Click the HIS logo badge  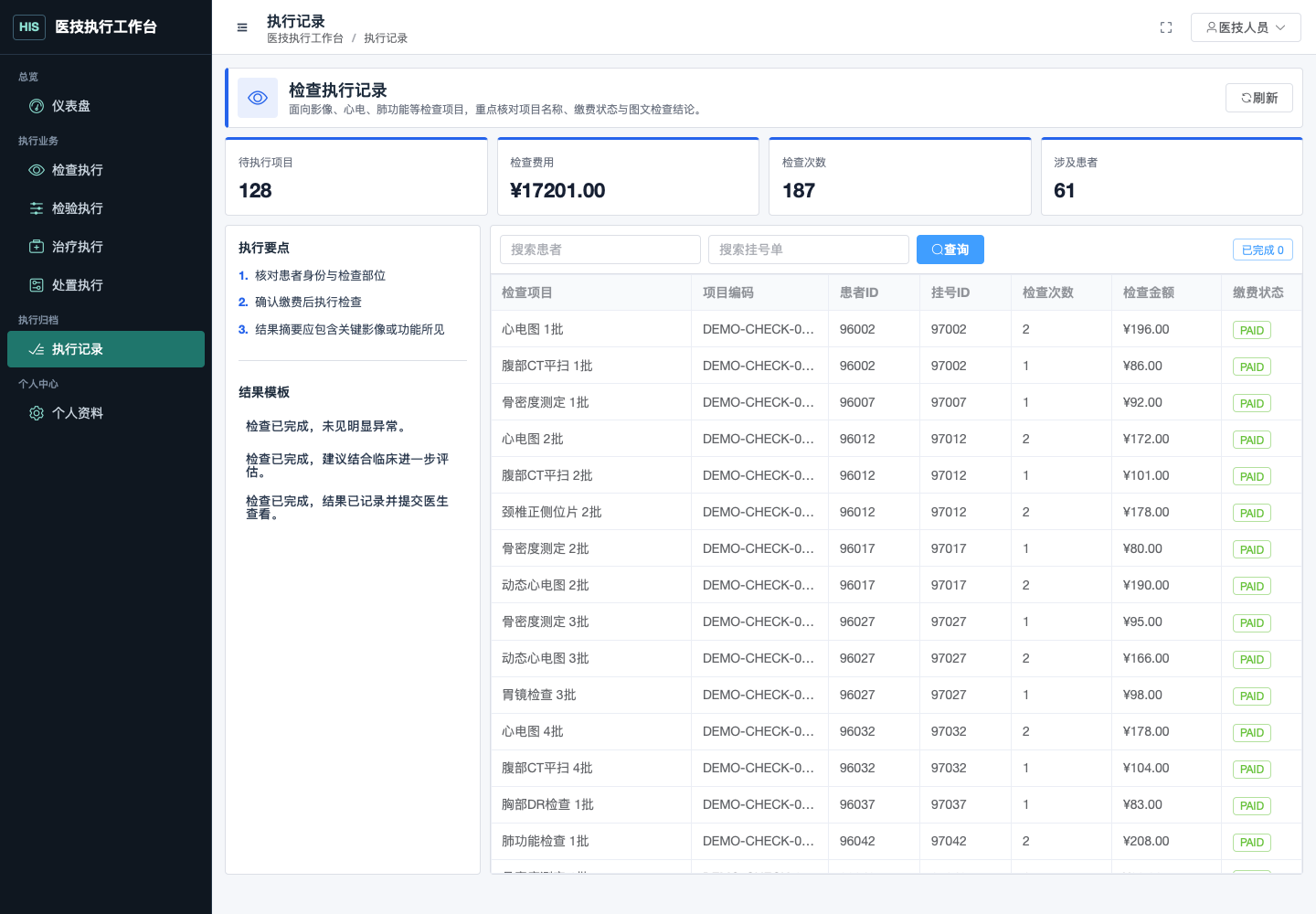(29, 27)
